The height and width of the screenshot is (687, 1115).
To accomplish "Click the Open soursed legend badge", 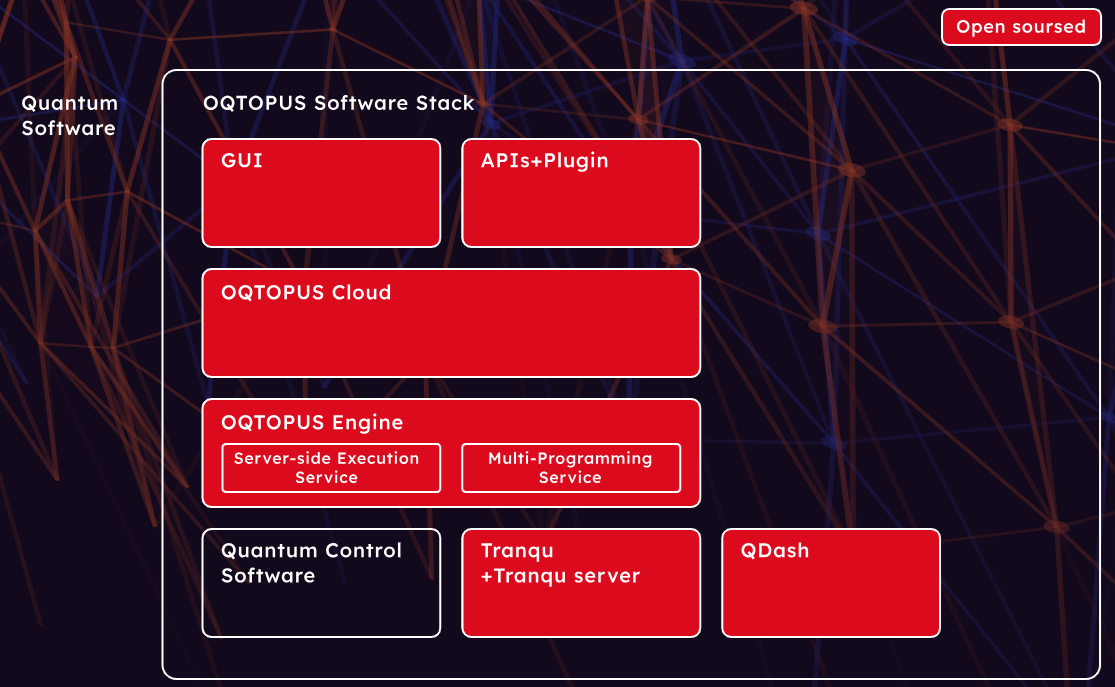I will coord(1021,27).
